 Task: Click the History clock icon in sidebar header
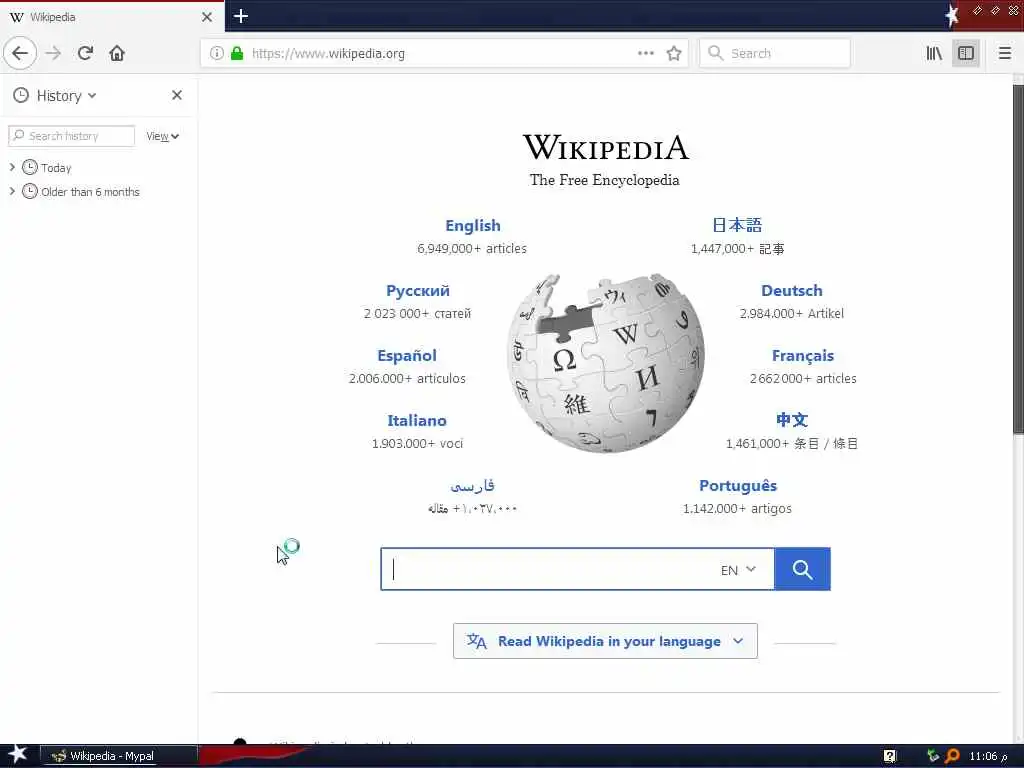tap(21, 95)
